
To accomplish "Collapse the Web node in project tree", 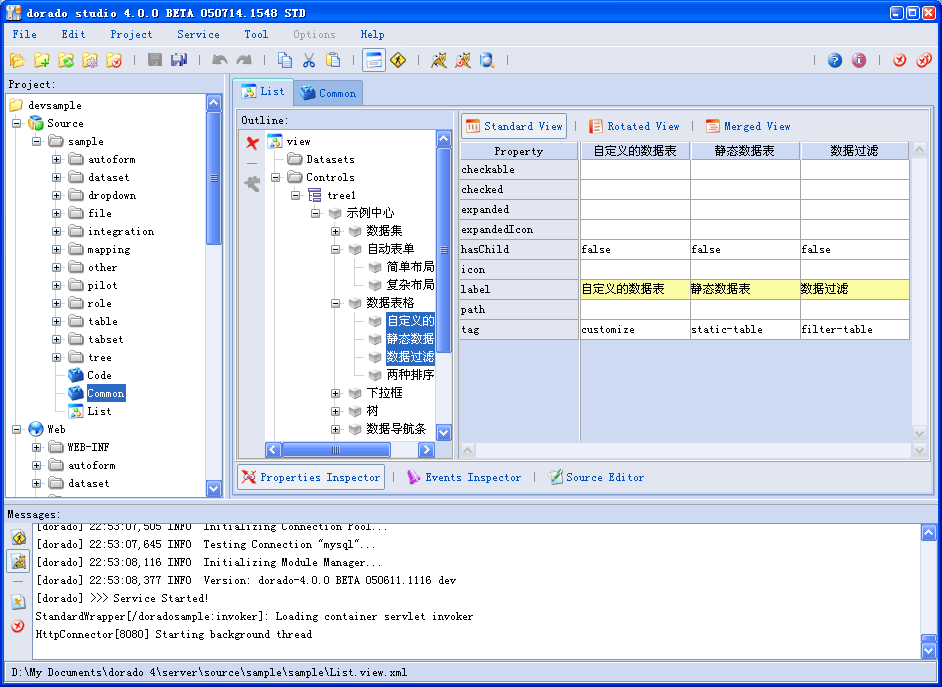I will tap(16, 429).
